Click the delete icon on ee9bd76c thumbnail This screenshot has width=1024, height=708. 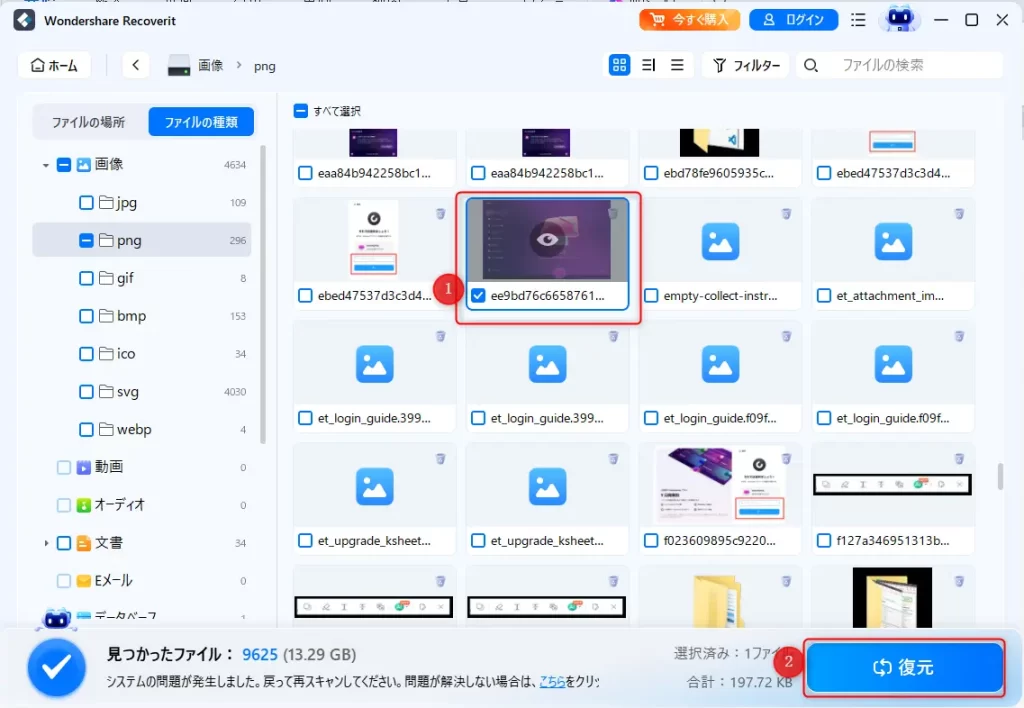tap(615, 213)
